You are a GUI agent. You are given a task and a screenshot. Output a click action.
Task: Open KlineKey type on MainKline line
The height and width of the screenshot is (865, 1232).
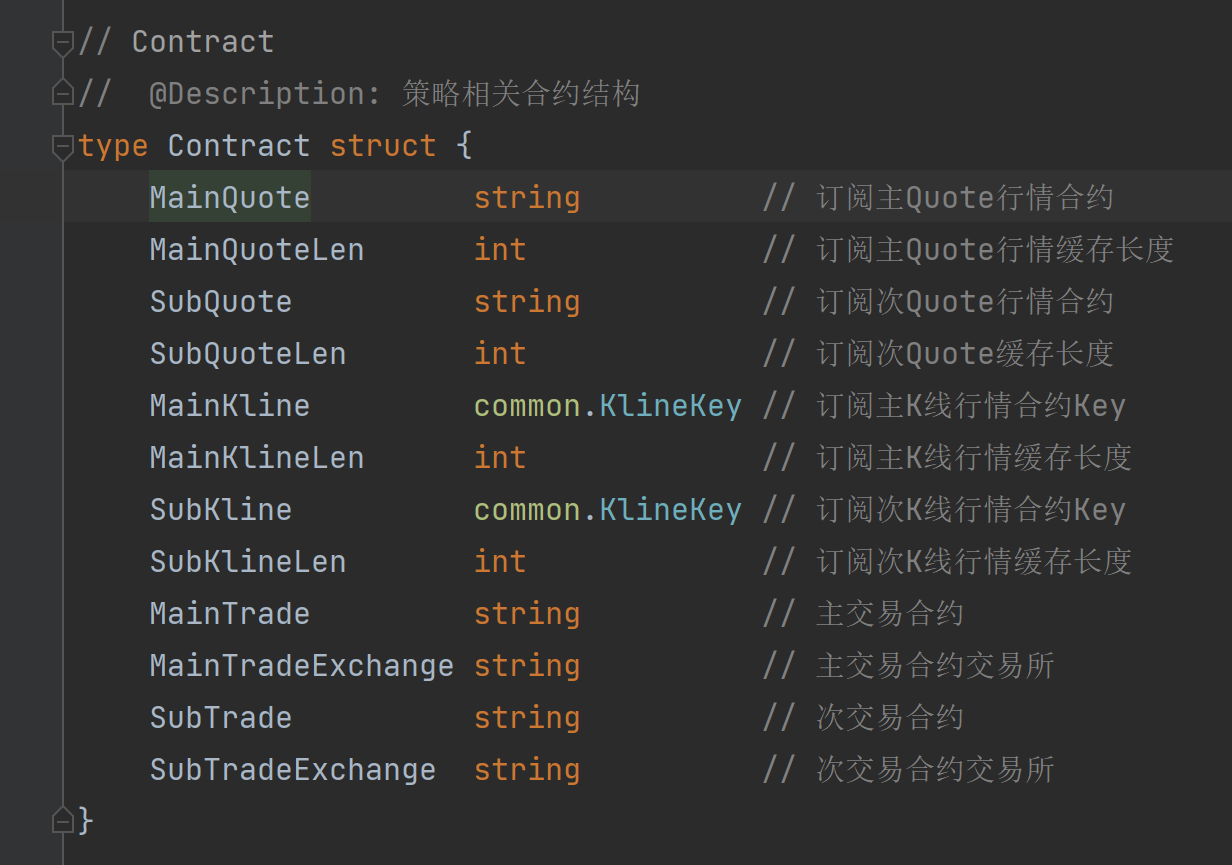670,405
